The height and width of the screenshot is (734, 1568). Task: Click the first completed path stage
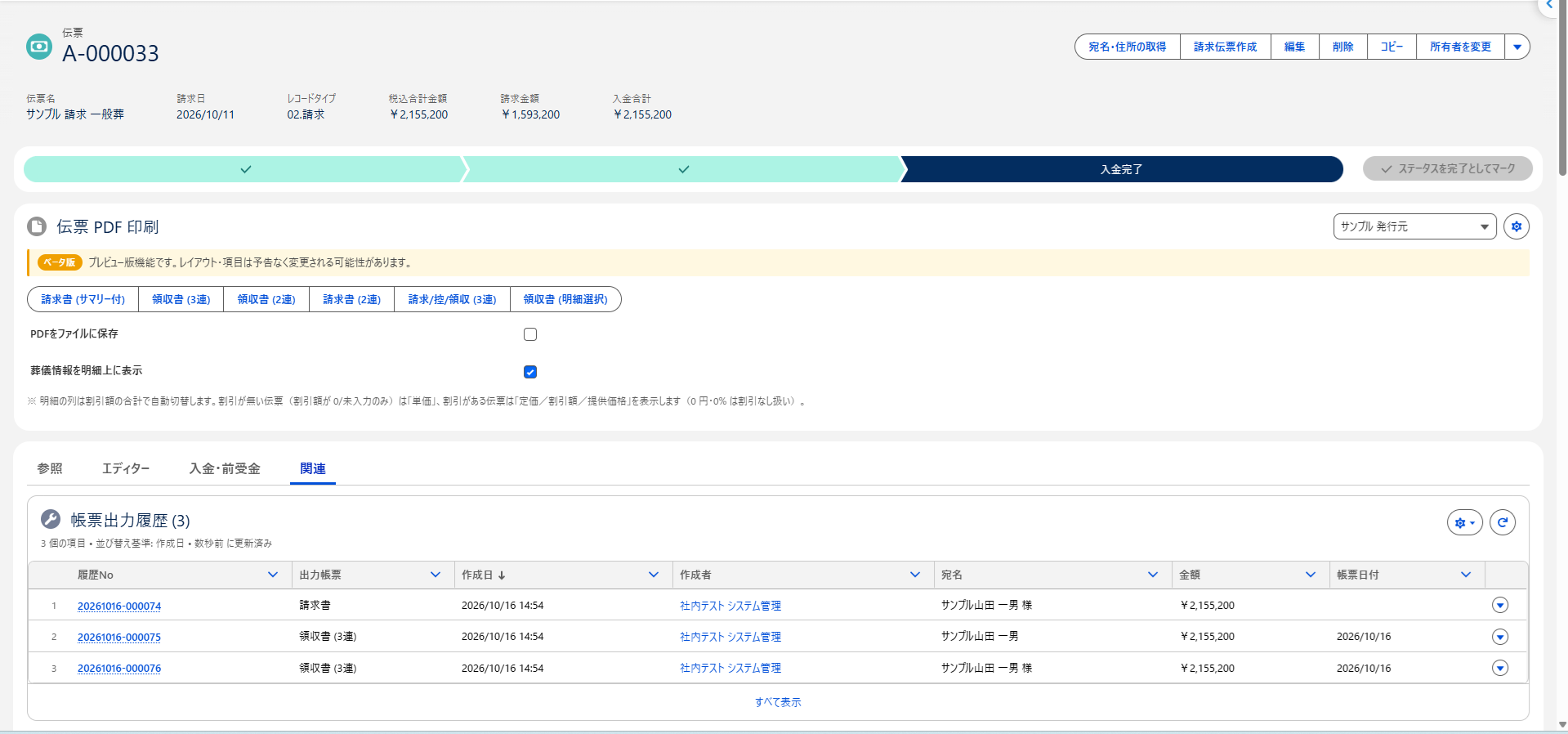245,169
